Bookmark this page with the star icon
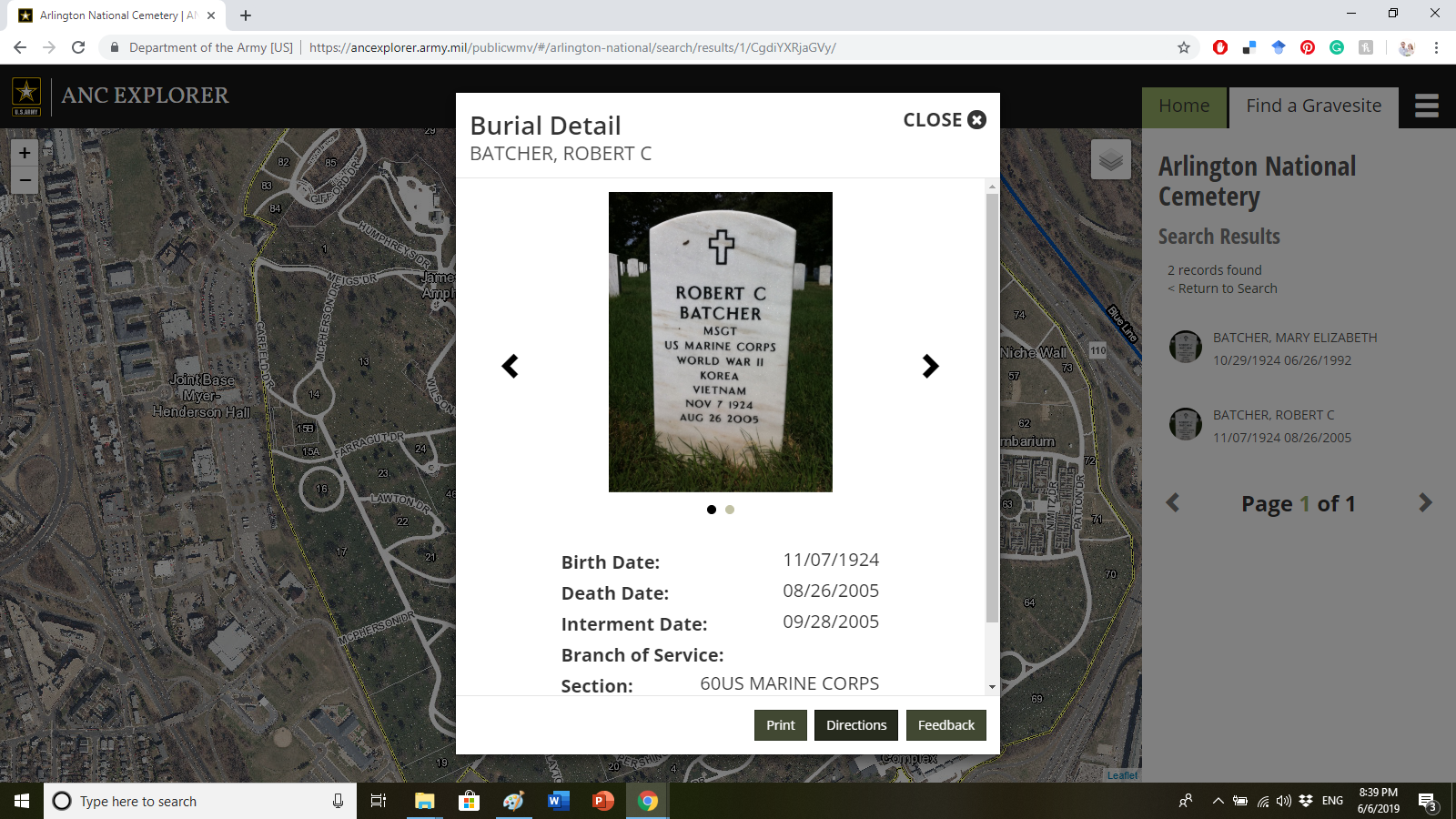The image size is (1456, 819). [x=1183, y=47]
